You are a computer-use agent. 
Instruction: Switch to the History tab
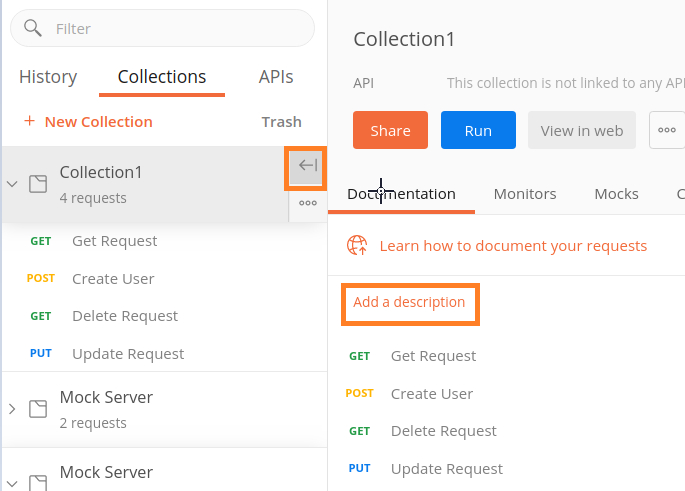[48, 77]
